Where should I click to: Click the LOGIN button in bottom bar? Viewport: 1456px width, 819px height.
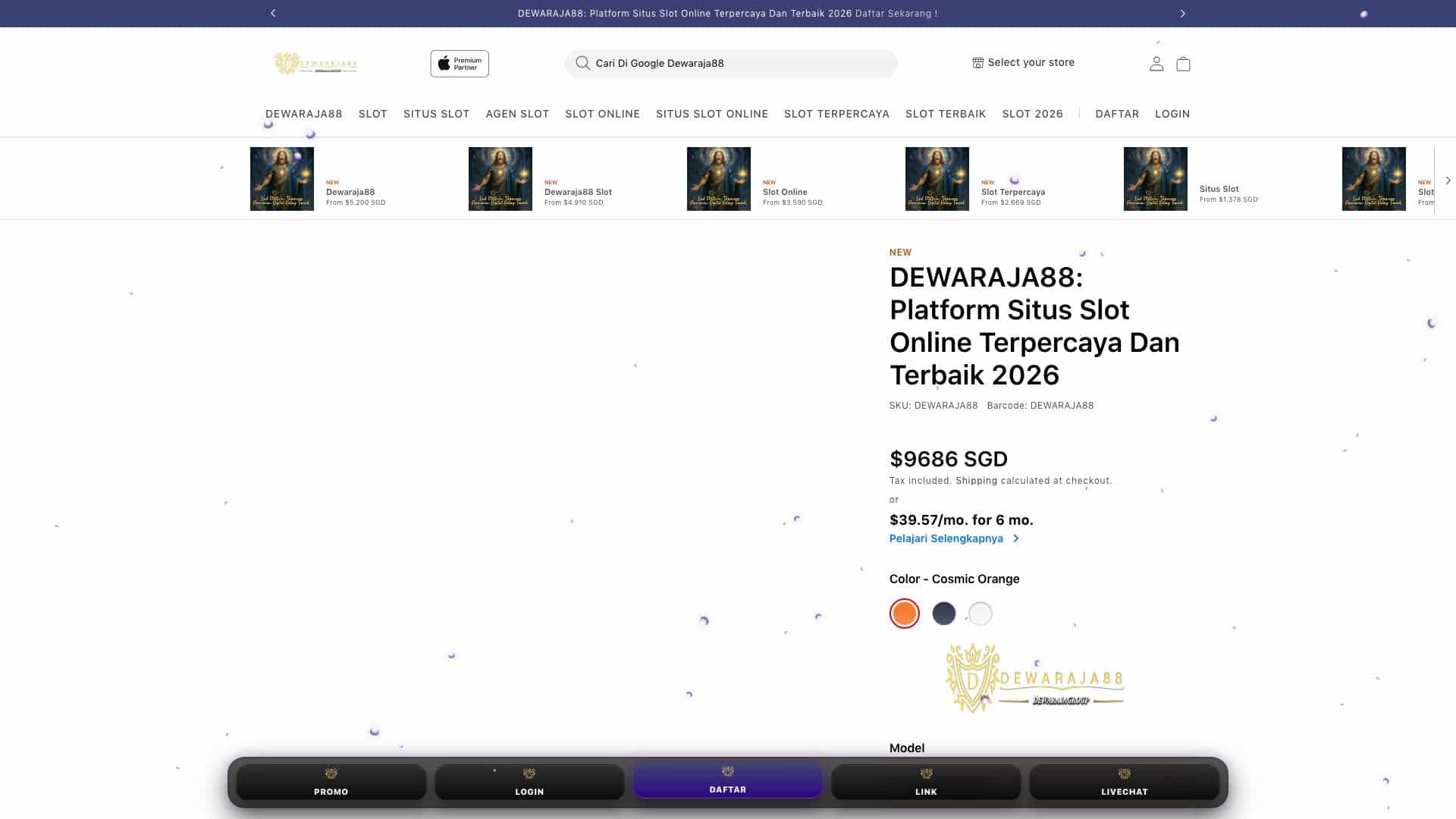pos(529,783)
